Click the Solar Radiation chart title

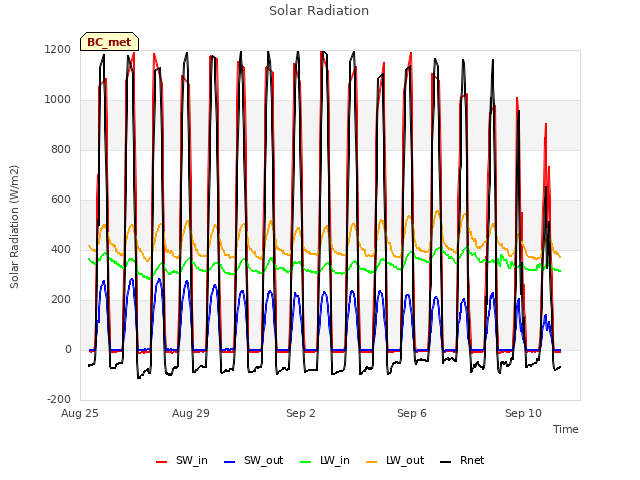tap(319, 11)
